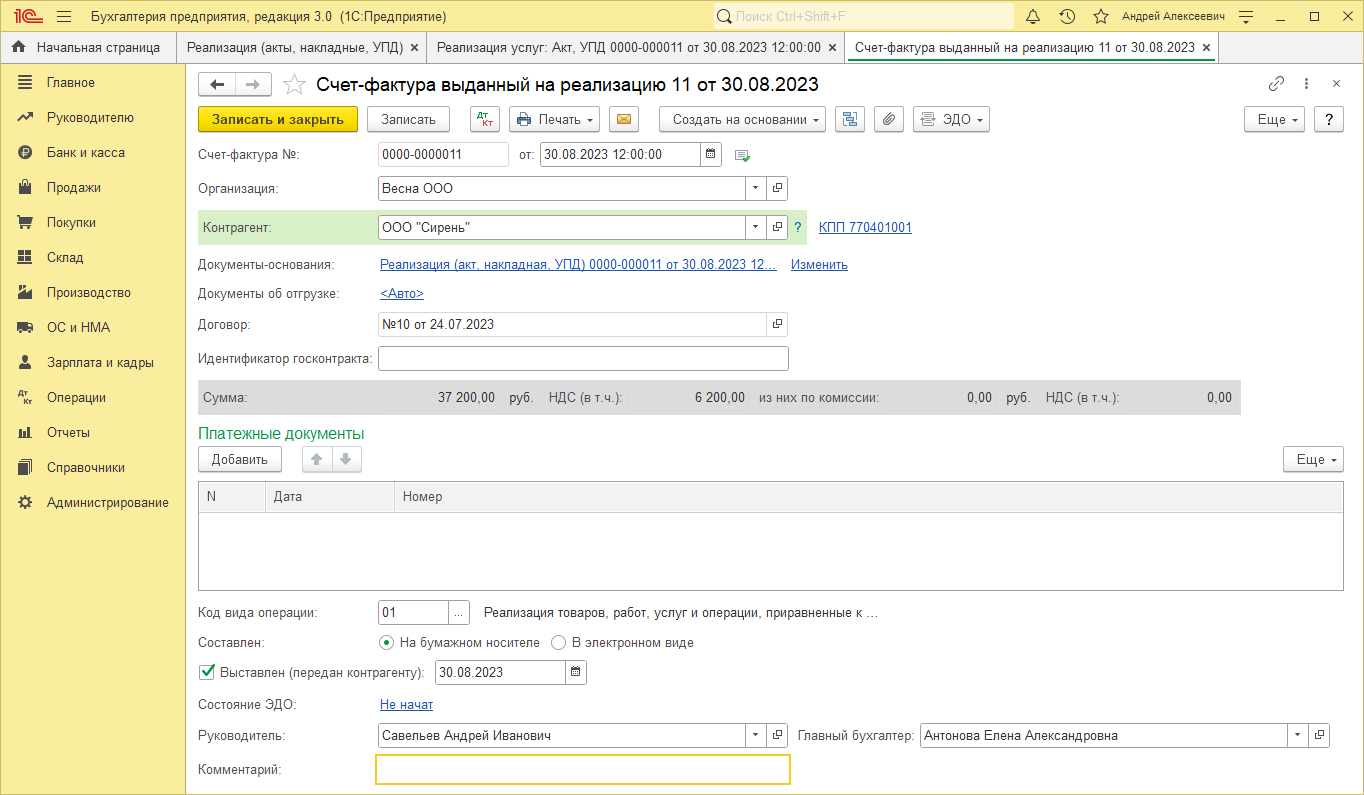Focus Идентификатор госконтракта input field

[583, 358]
